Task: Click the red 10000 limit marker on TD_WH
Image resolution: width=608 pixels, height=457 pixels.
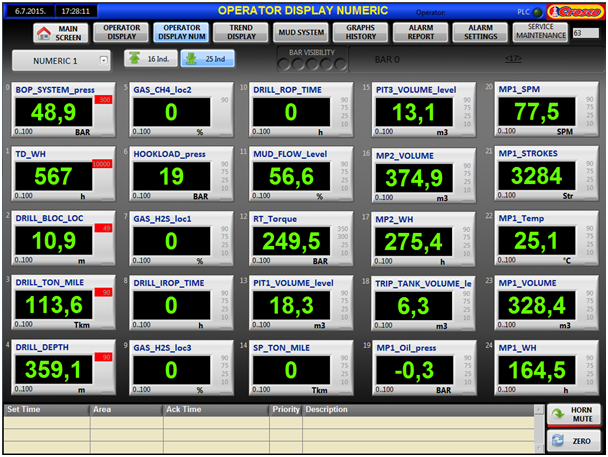Action: coord(102,163)
